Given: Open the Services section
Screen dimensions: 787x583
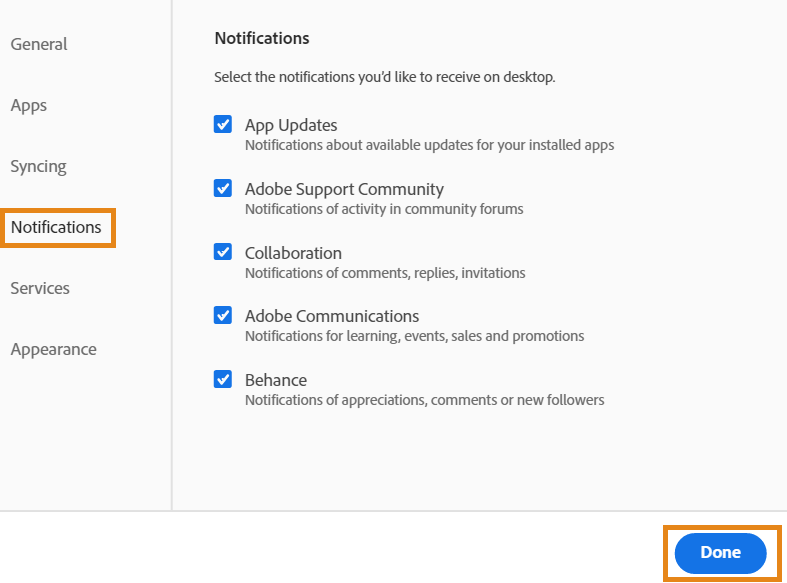Looking at the screenshot, I should (40, 288).
